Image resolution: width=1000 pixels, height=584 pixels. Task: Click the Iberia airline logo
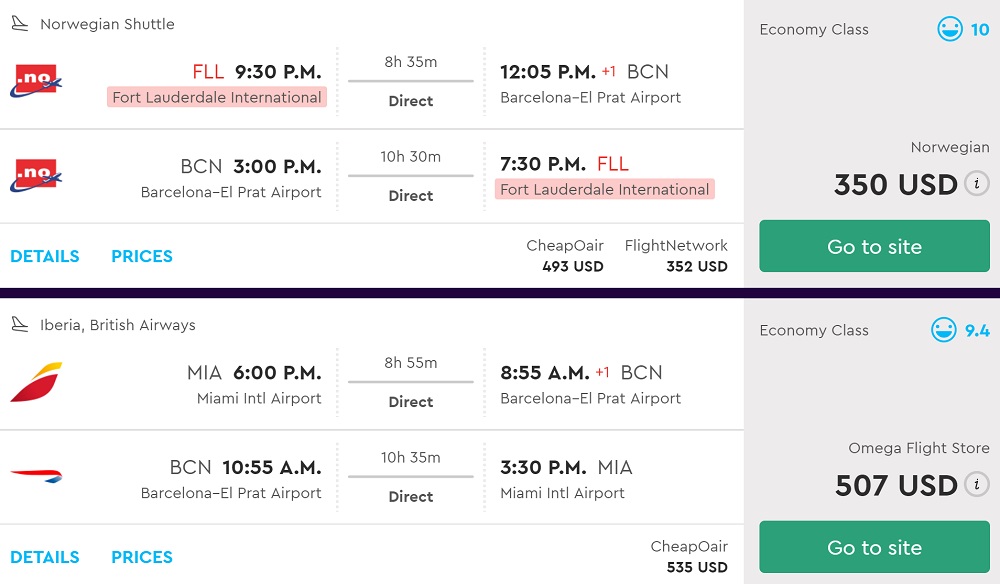tap(36, 383)
